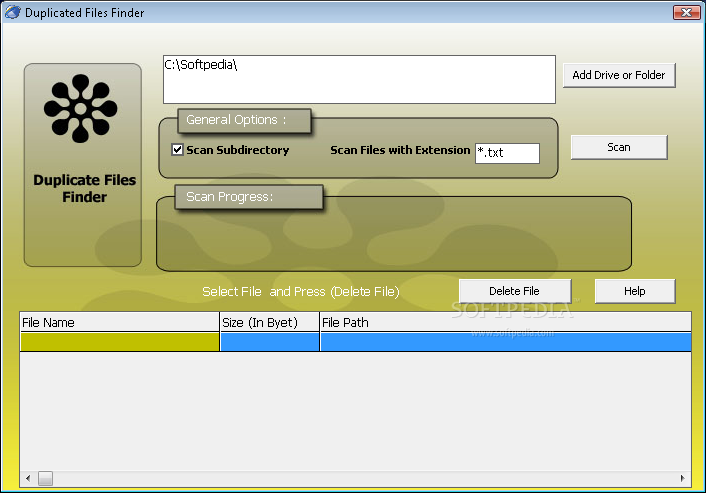Image resolution: width=706 pixels, height=493 pixels.
Task: Click the File Path column header
Action: [x=506, y=322]
